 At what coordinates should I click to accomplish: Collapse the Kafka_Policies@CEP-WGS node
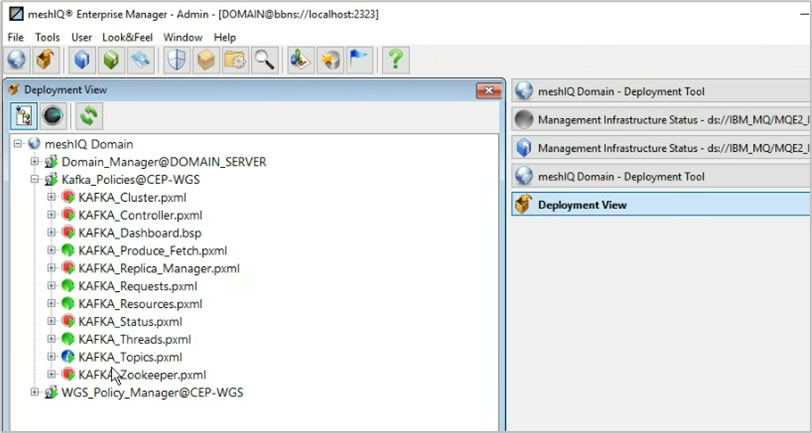35,179
